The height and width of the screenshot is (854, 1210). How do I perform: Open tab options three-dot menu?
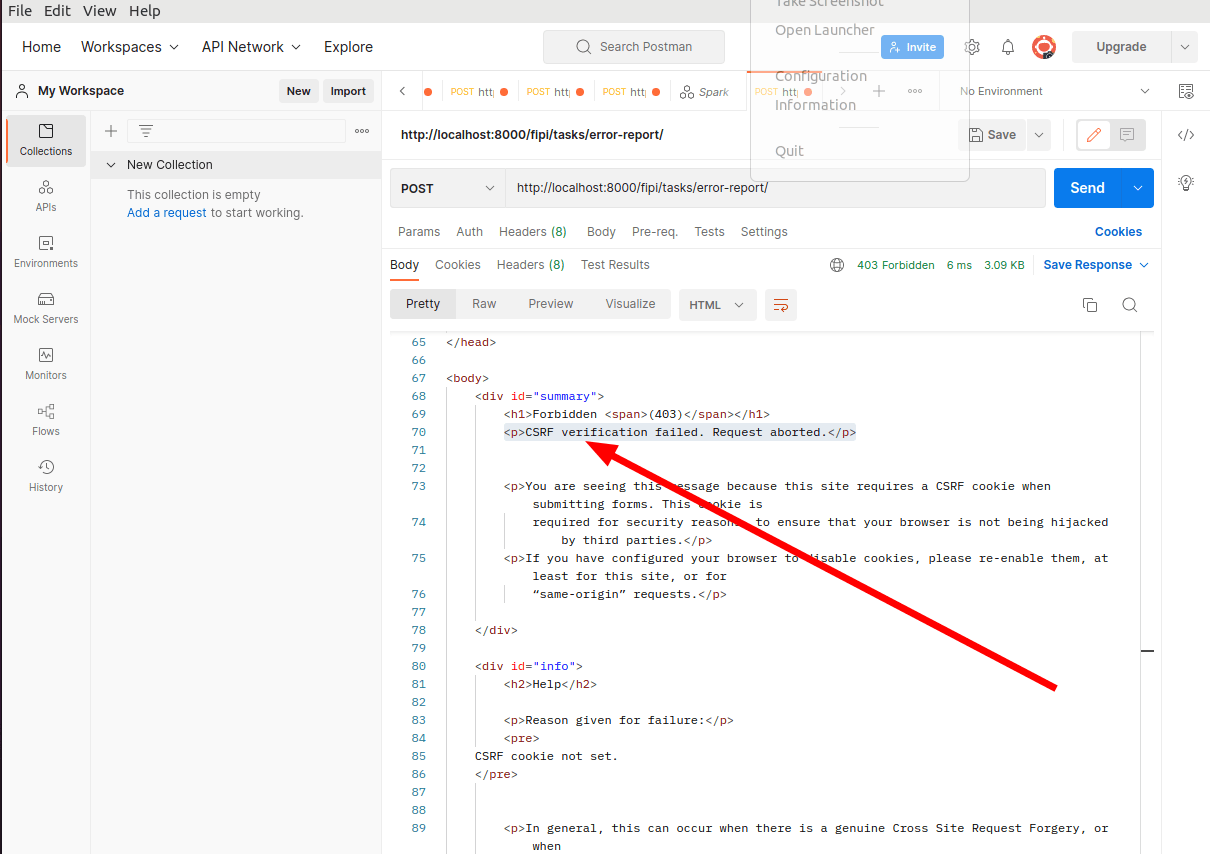coord(915,91)
